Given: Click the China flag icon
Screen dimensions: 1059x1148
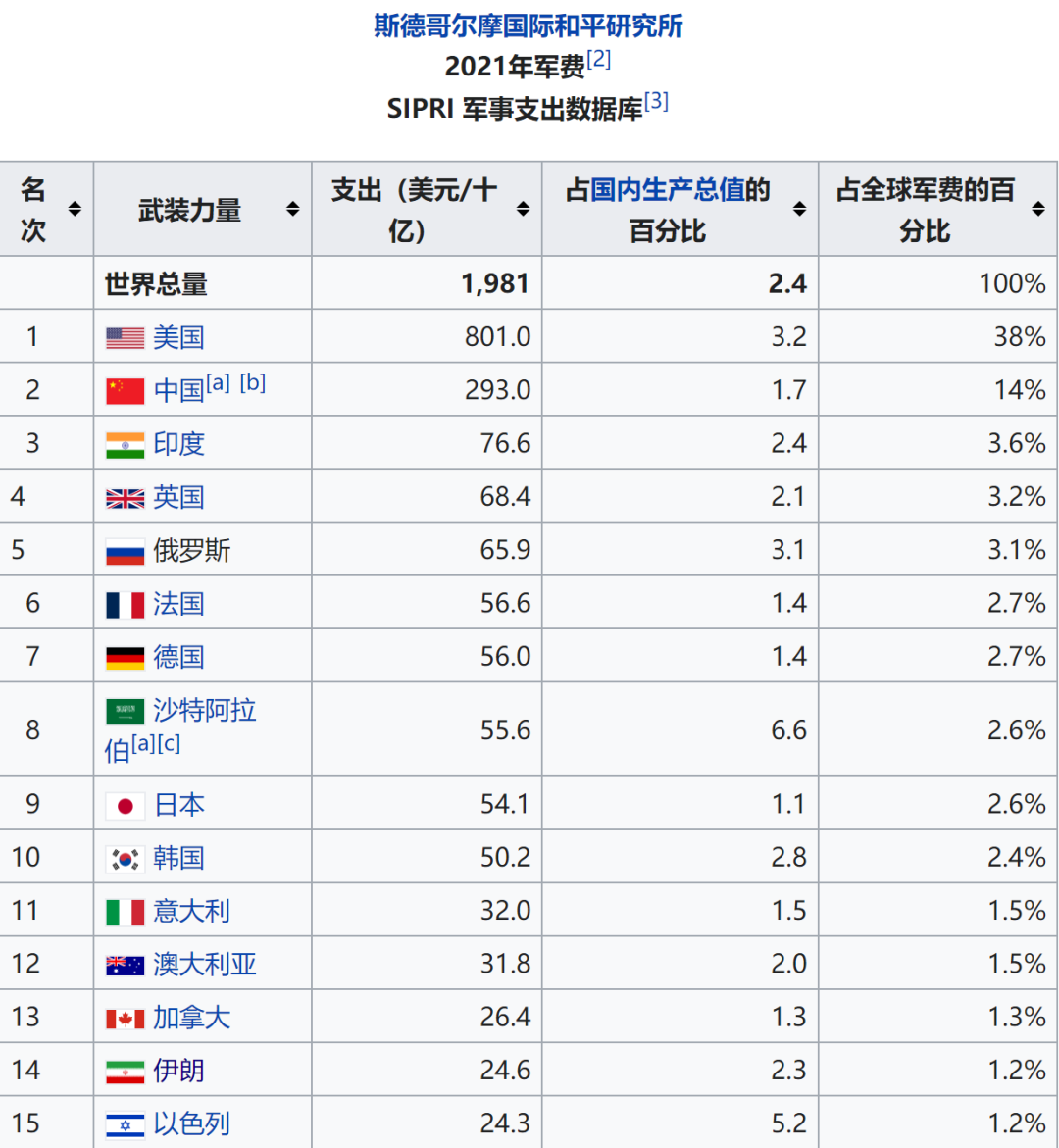Looking at the screenshot, I should point(126,391).
